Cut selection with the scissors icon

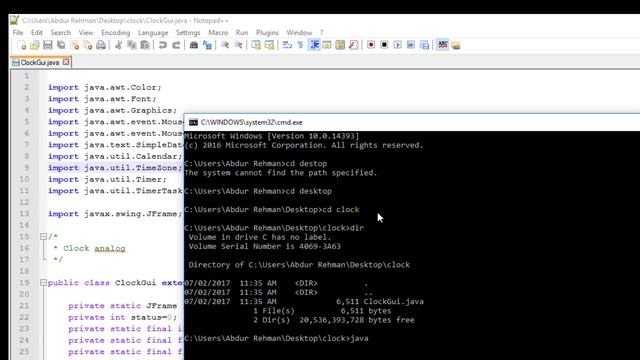(118, 45)
